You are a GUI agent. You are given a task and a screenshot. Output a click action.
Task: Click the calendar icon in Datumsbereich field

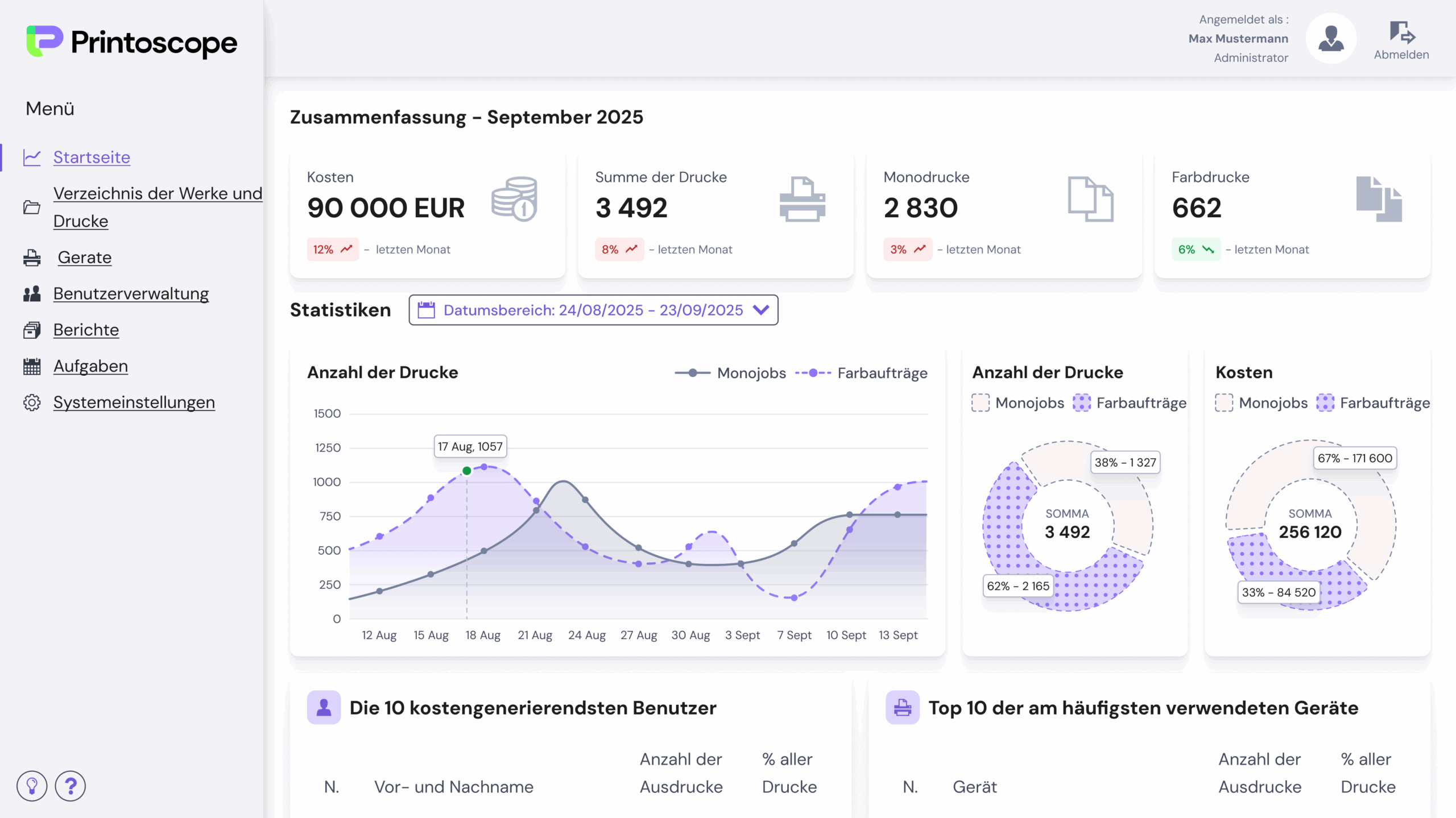pos(426,310)
